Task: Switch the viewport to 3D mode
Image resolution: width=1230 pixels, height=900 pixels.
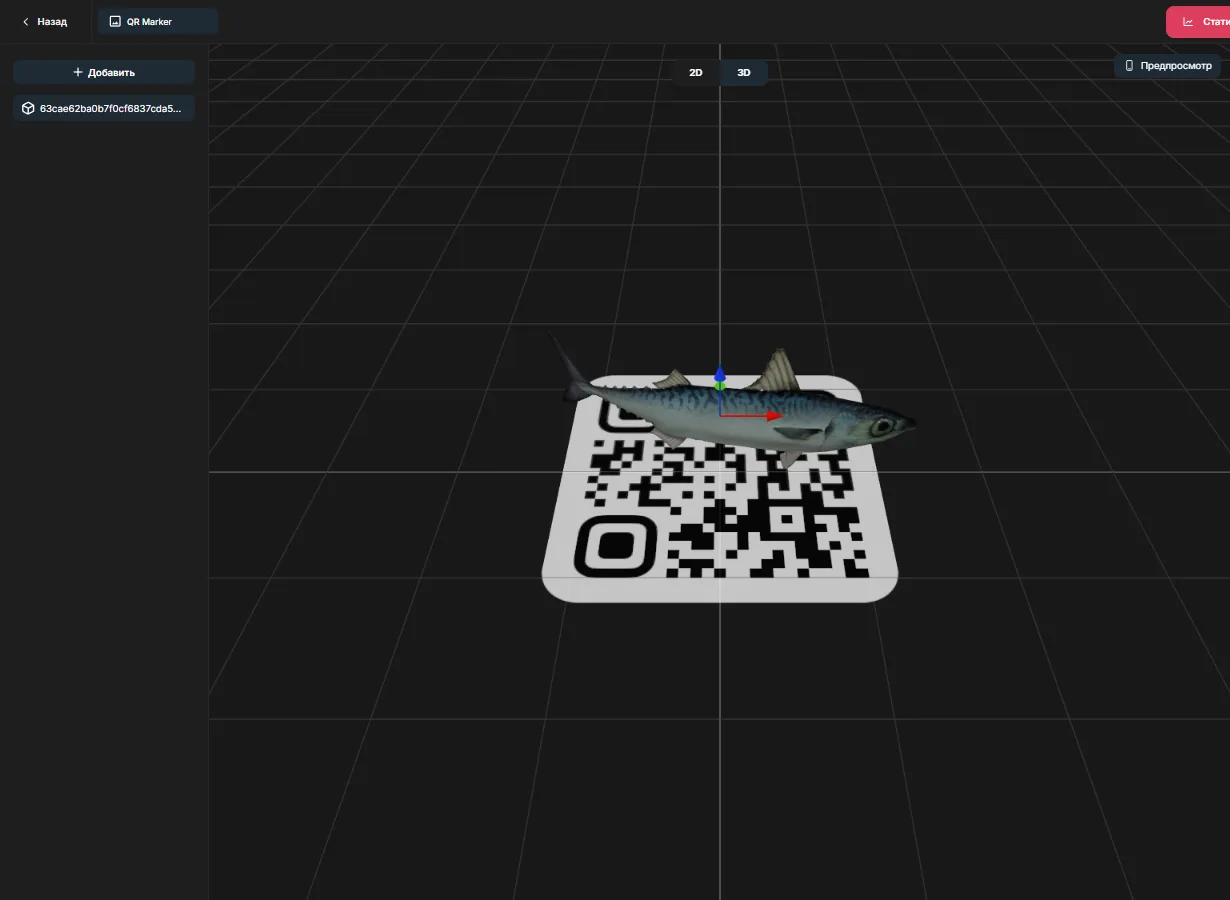Action: point(744,72)
